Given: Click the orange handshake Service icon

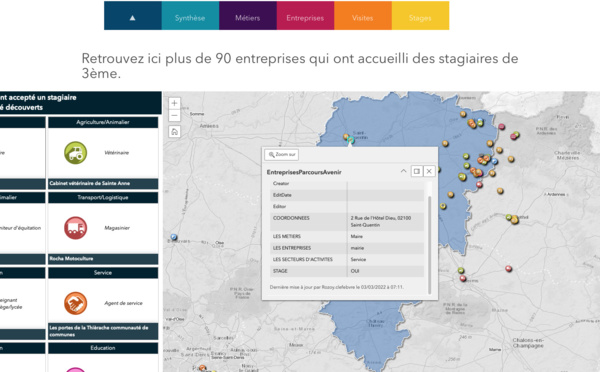Looking at the screenshot, I should click(x=75, y=303).
